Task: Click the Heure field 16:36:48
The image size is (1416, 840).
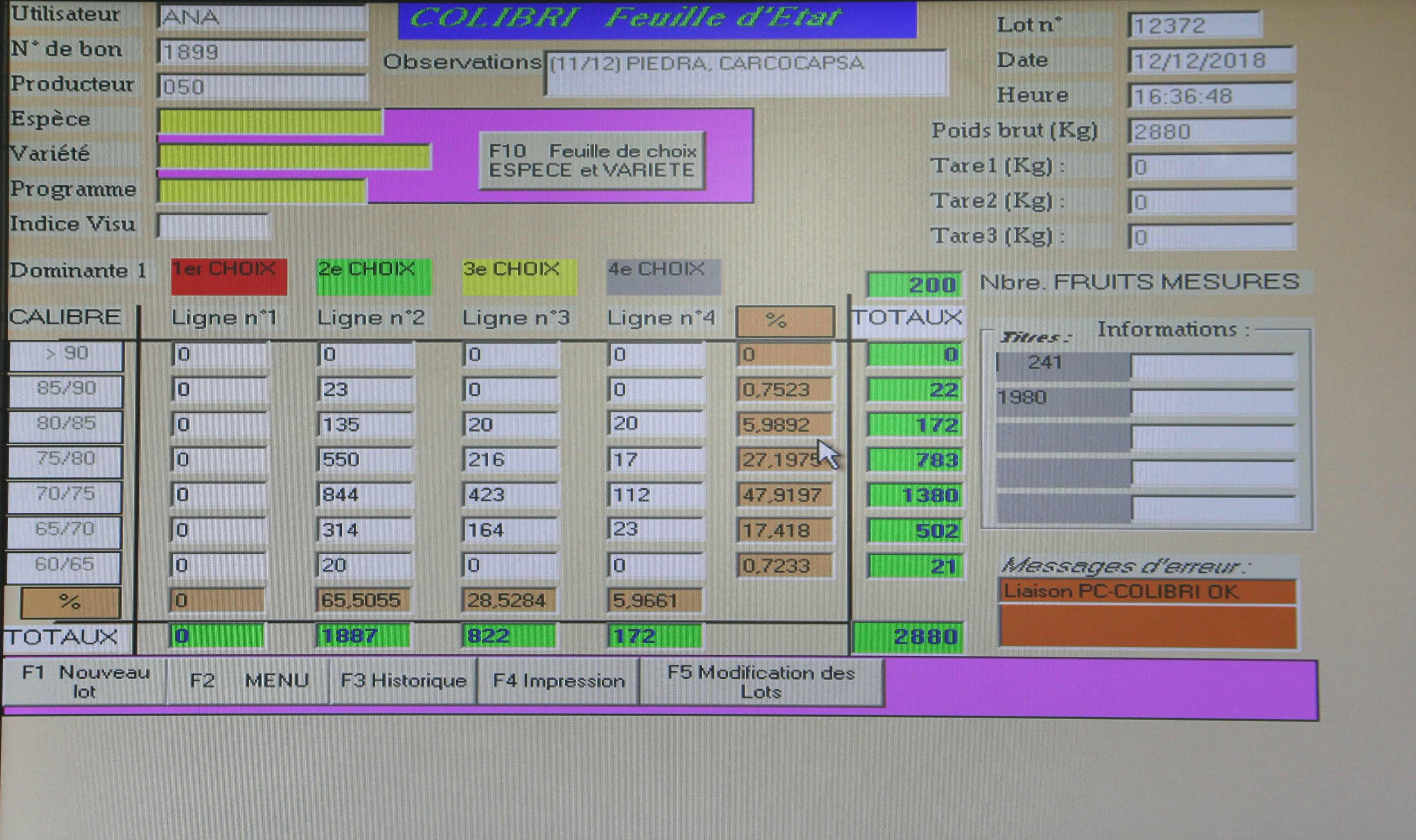Action: pos(1211,96)
